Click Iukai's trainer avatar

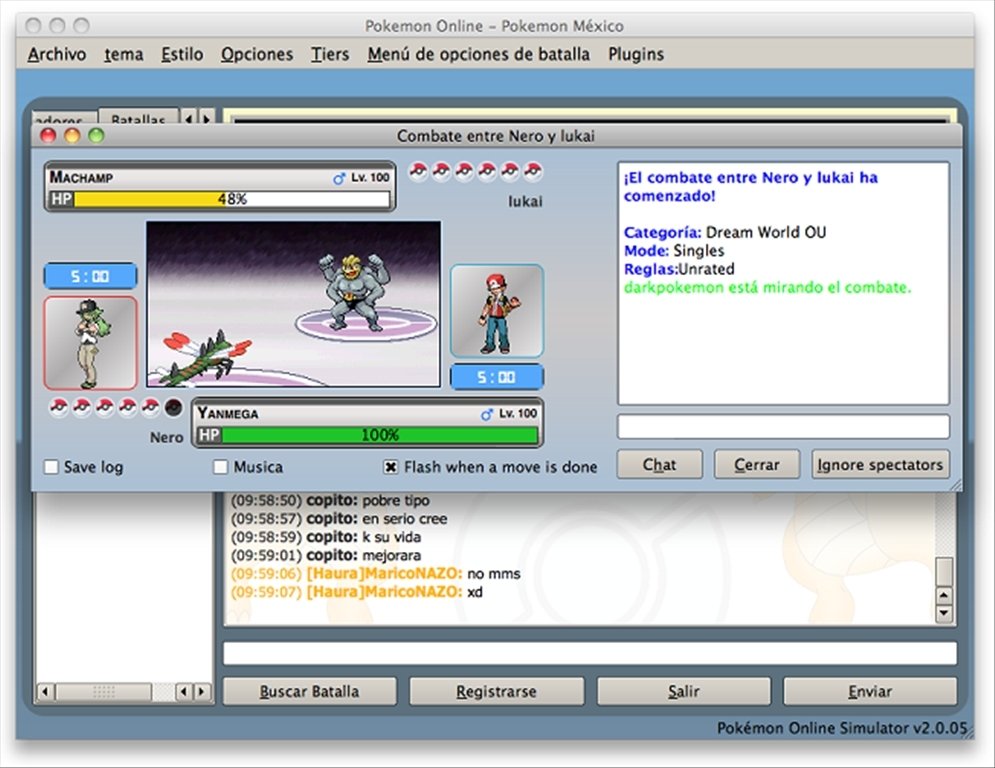click(x=497, y=311)
